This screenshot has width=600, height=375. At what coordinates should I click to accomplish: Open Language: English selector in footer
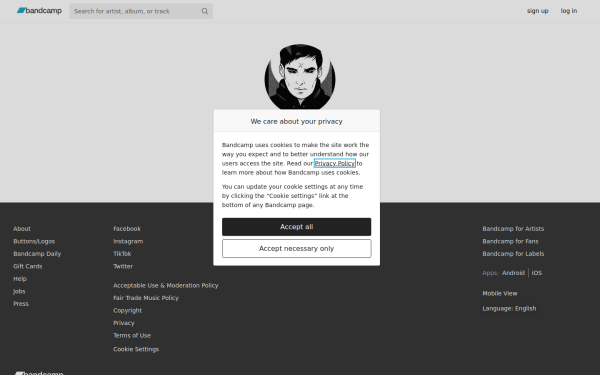click(509, 308)
